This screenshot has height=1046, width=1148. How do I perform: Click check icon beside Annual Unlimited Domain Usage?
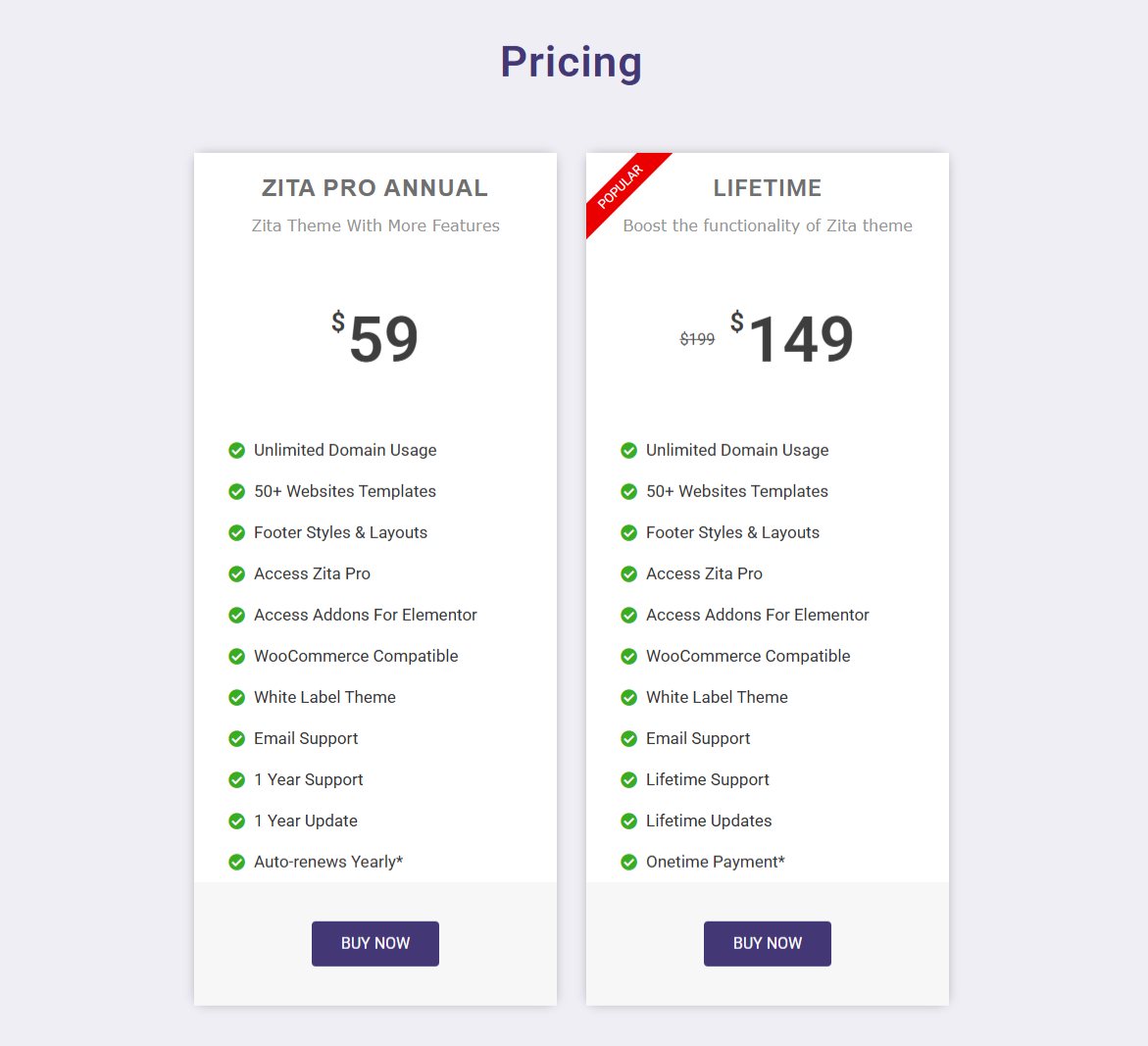click(x=236, y=450)
